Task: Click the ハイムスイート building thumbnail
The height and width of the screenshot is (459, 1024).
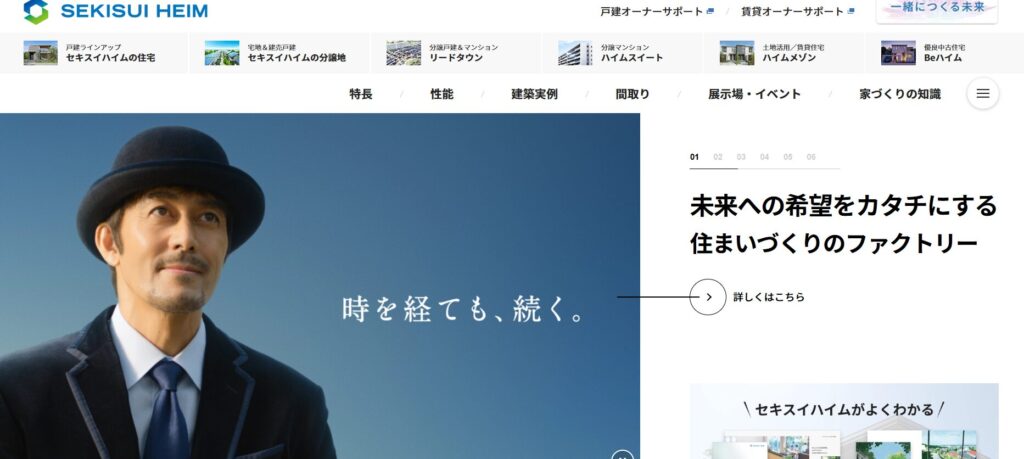Action: pos(575,53)
